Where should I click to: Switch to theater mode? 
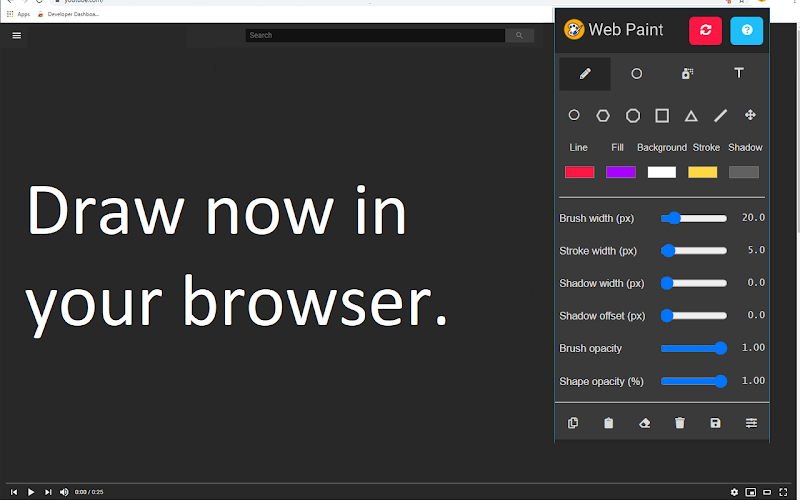[x=767, y=492]
